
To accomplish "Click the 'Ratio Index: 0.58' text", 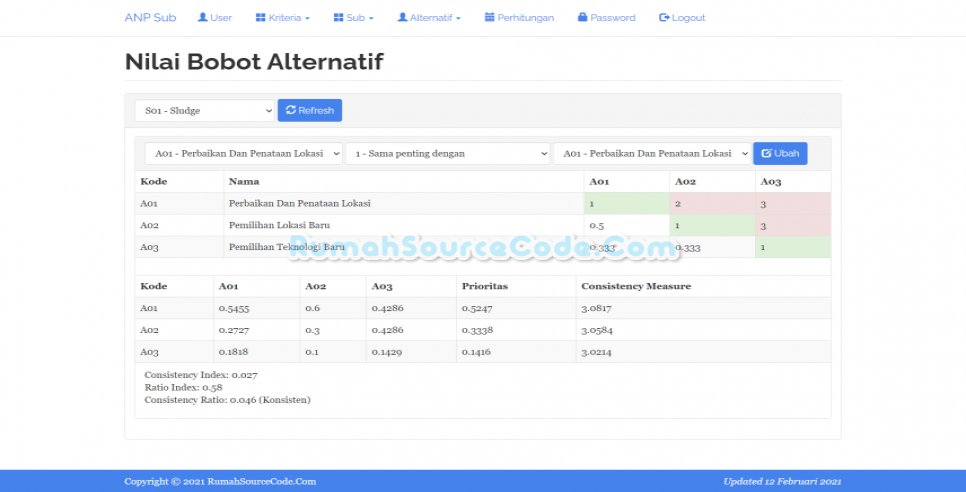I will [183, 387].
